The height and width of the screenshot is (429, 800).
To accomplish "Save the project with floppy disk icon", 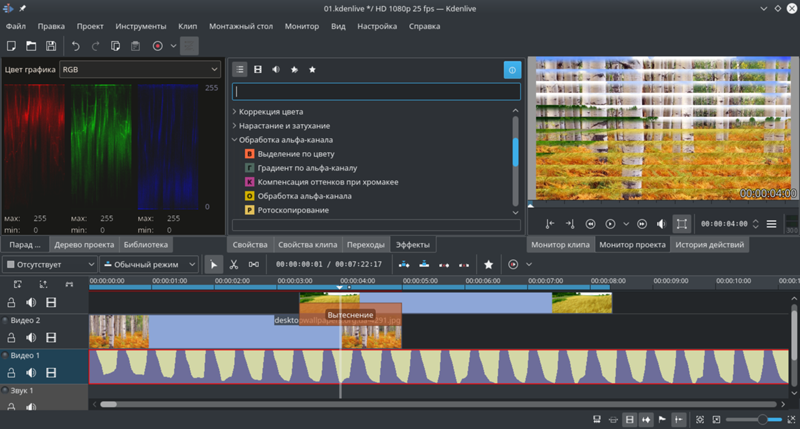I will click(x=50, y=46).
